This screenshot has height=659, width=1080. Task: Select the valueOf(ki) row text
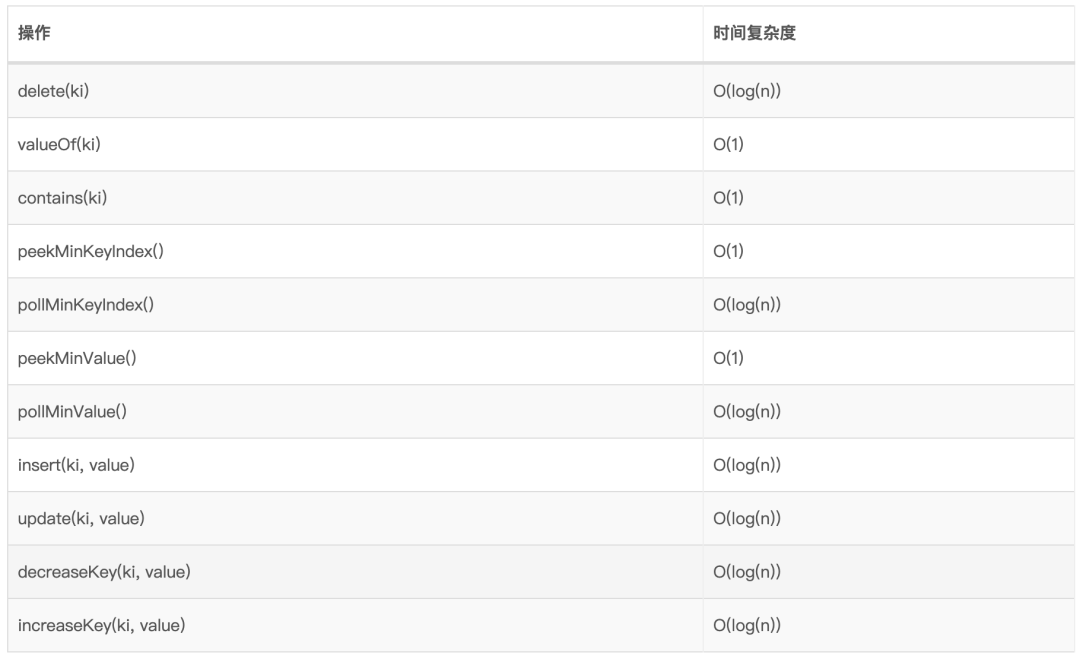[59, 144]
